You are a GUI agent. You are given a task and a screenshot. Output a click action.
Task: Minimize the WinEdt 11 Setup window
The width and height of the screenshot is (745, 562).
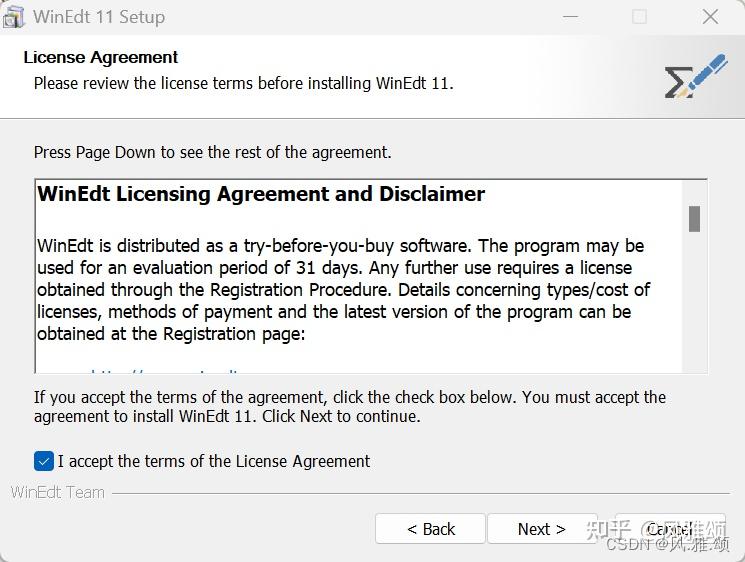571,17
